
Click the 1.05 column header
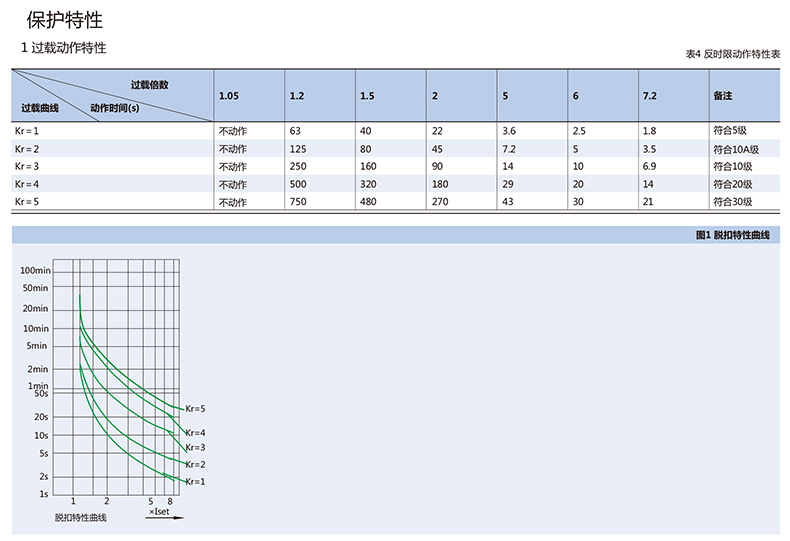(x=229, y=95)
